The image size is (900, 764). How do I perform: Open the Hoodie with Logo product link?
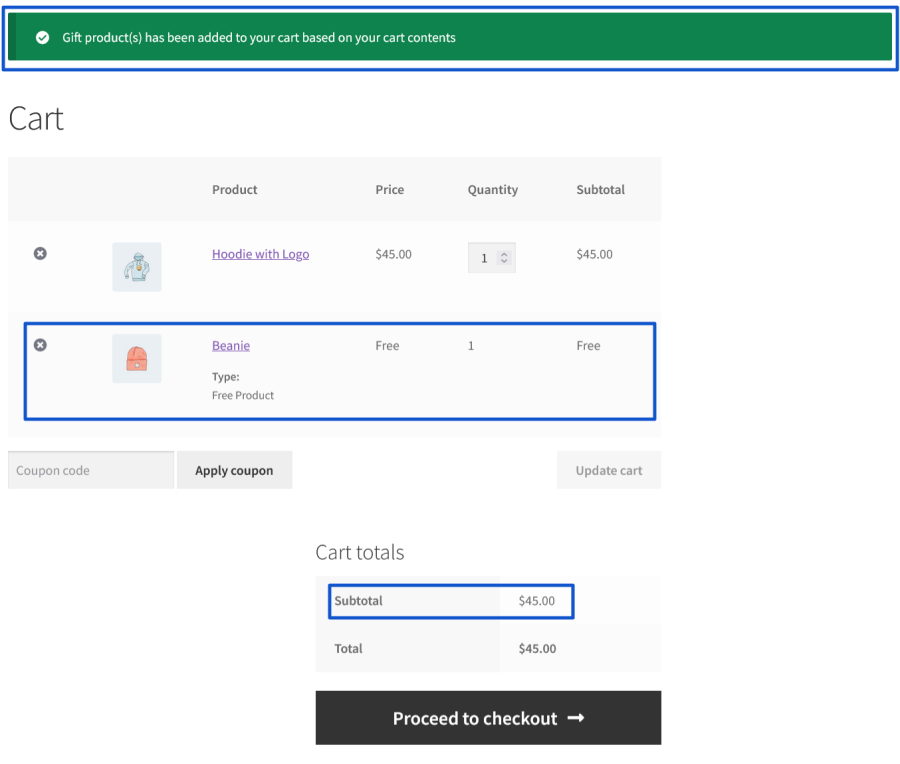click(x=260, y=254)
